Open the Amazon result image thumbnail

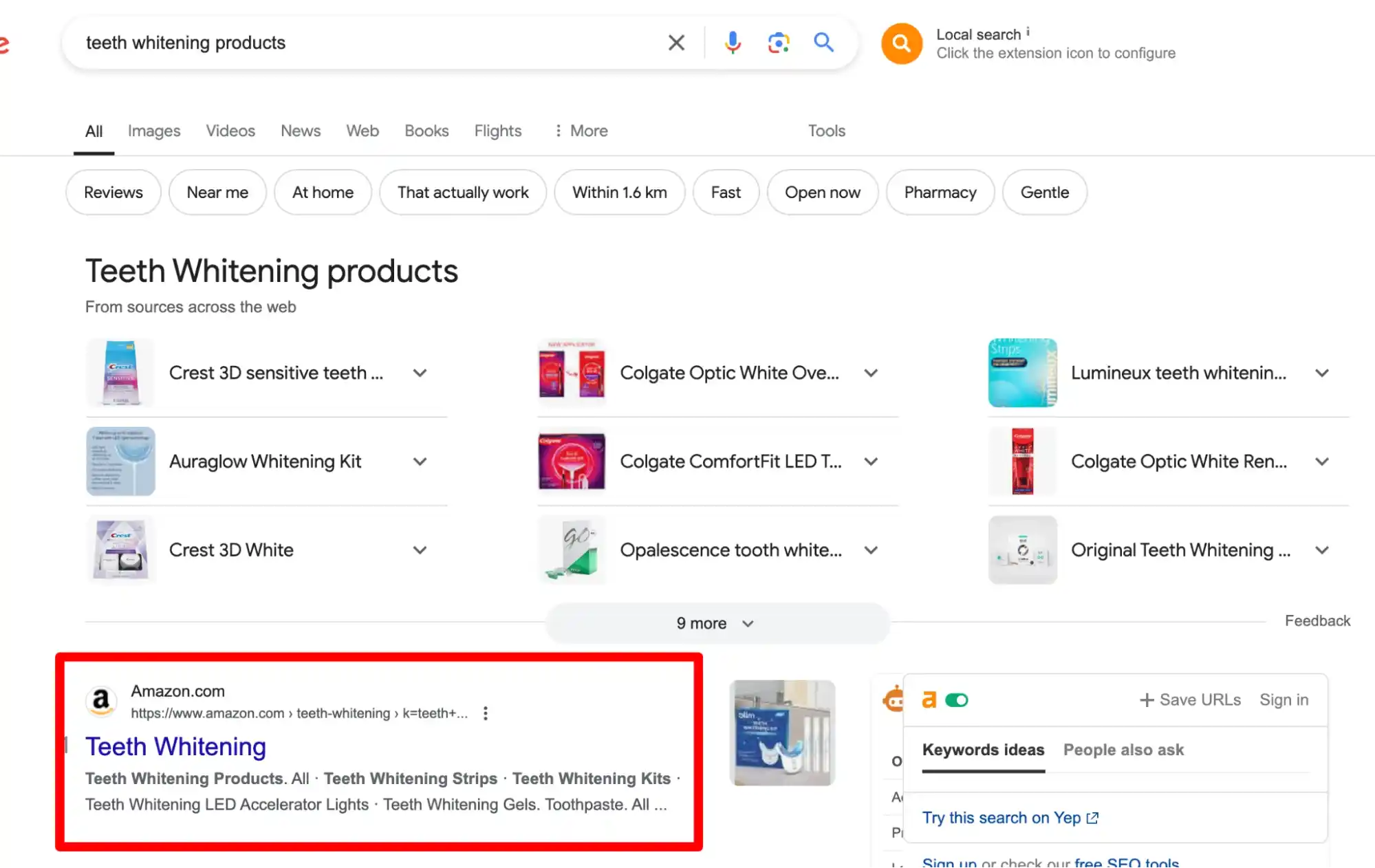[782, 733]
